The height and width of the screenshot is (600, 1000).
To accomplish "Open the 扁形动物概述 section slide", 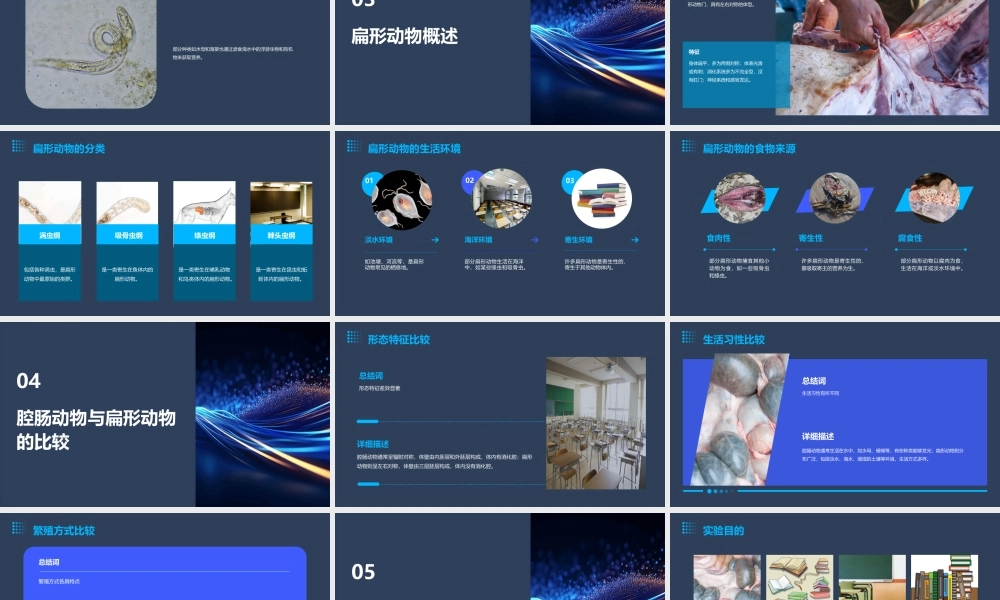I will point(499,62).
